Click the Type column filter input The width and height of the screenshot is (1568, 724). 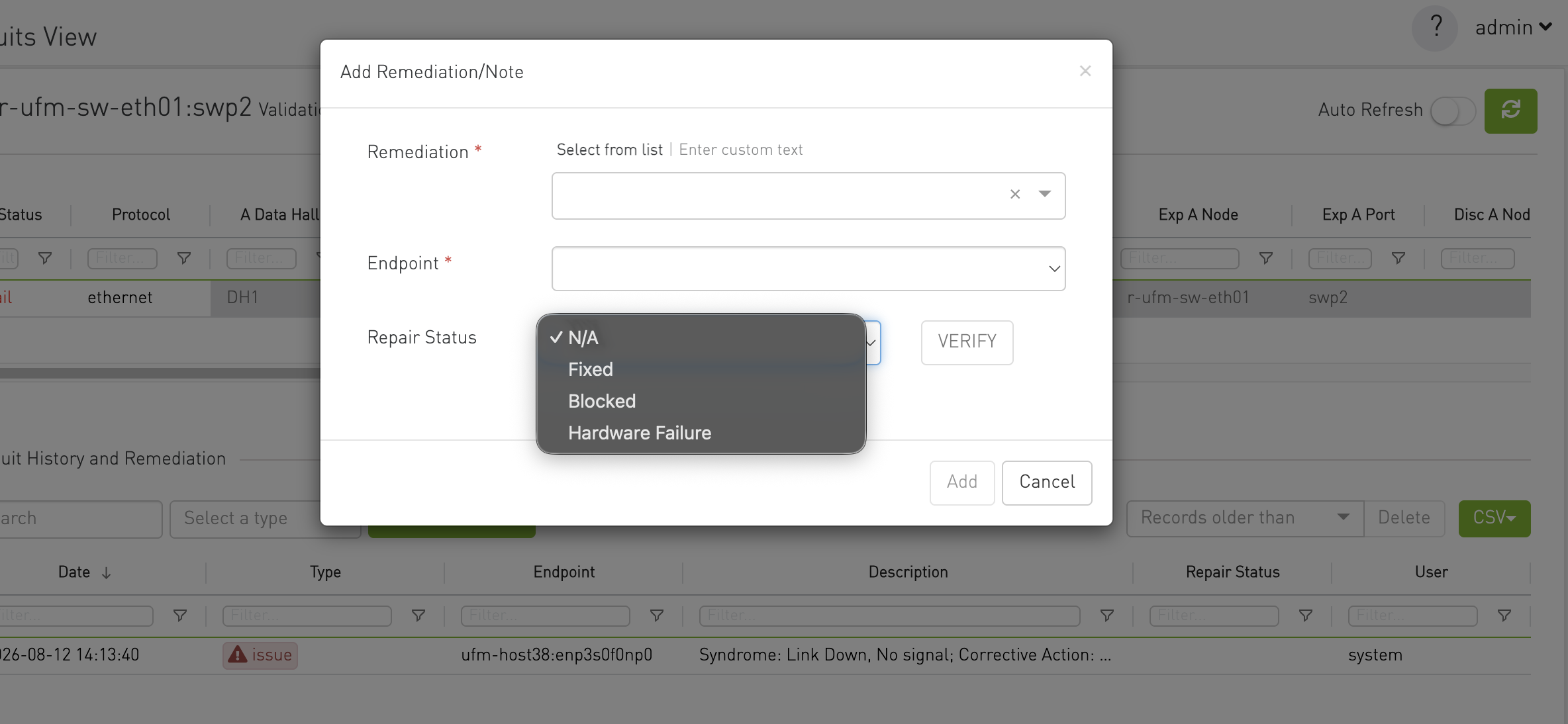click(x=307, y=615)
